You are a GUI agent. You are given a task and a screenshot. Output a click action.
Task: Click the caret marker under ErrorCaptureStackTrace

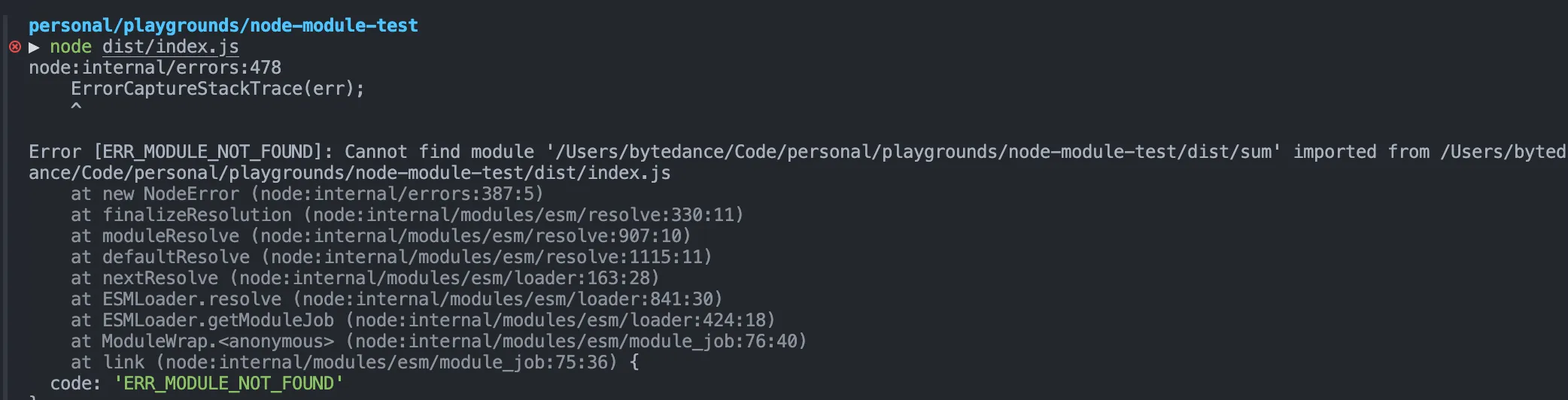click(76, 108)
